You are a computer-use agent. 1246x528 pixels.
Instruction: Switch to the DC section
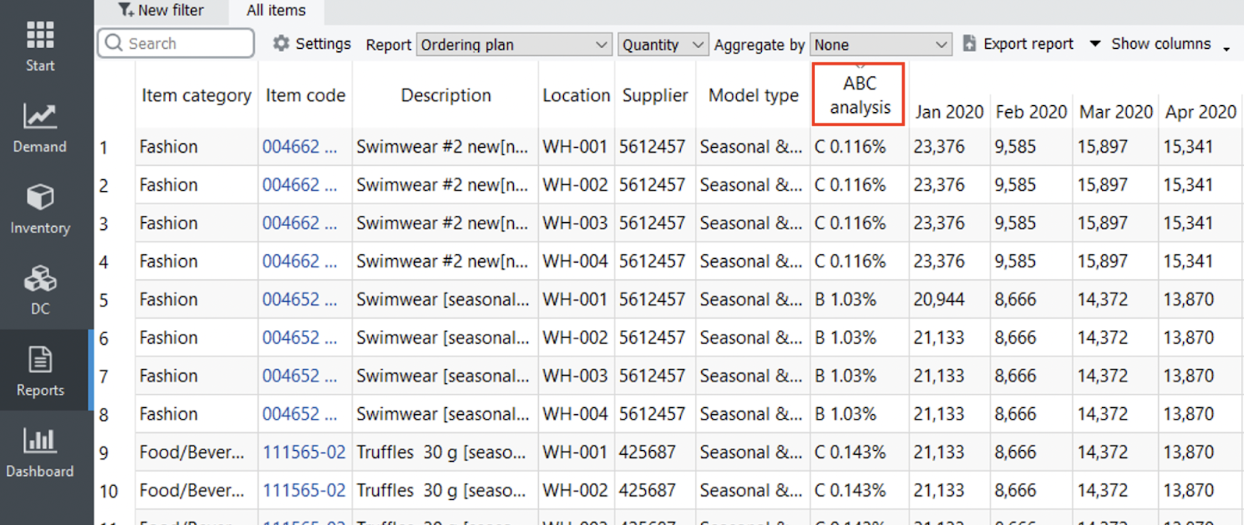click(x=40, y=289)
